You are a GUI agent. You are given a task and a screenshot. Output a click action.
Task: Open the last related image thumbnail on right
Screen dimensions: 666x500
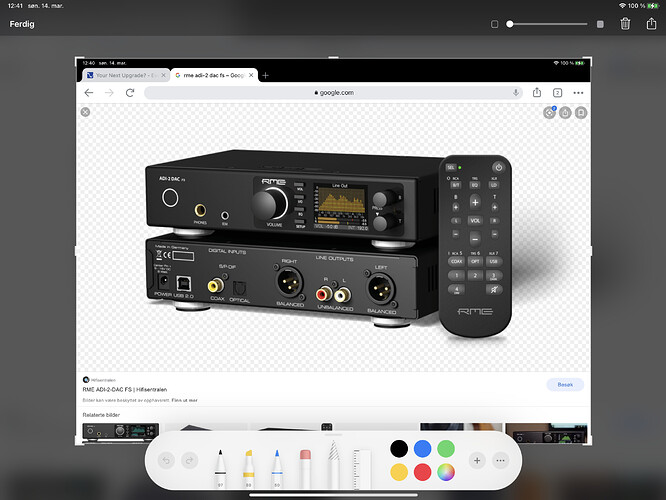(546, 432)
